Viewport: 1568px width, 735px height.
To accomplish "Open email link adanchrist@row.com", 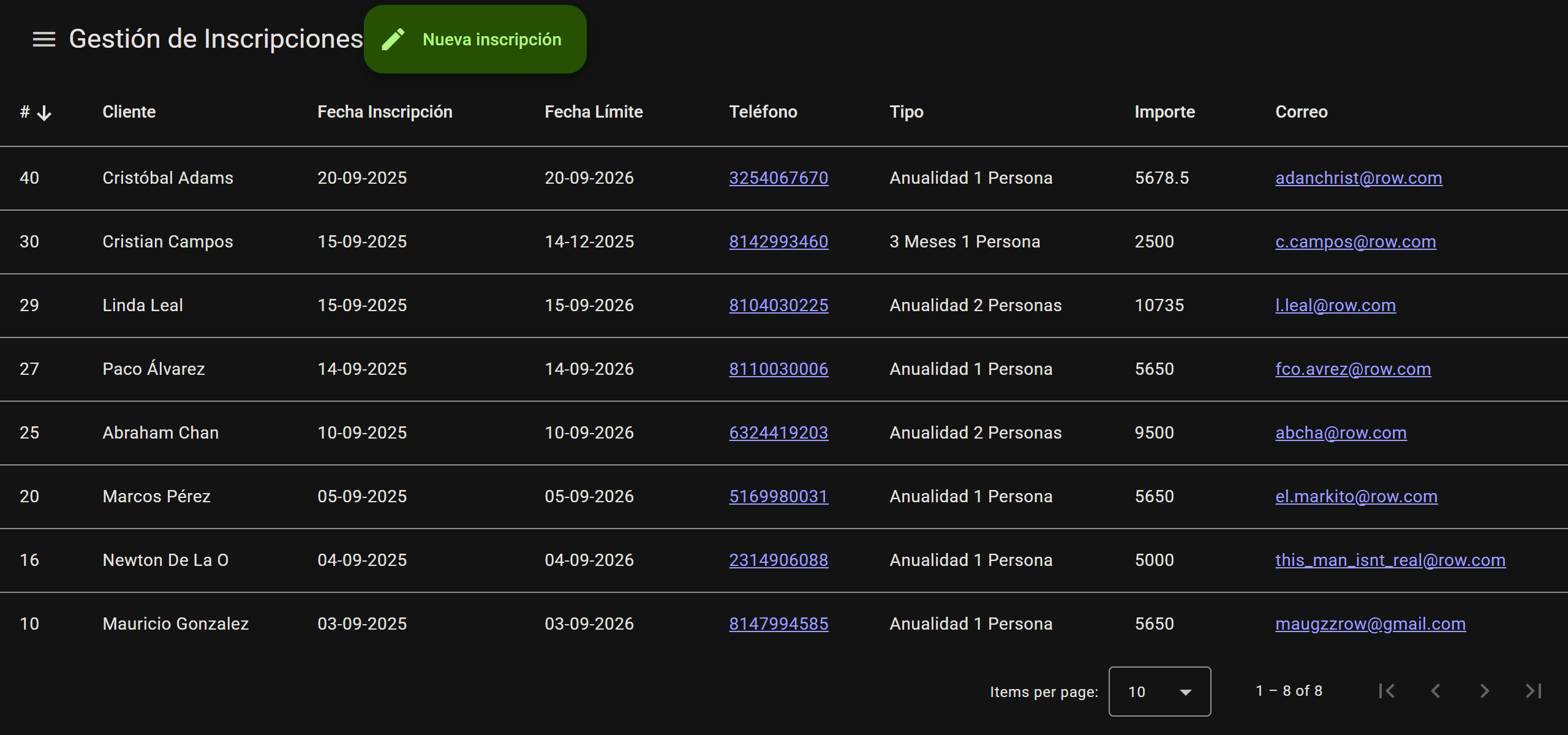I will pyautogui.click(x=1359, y=178).
